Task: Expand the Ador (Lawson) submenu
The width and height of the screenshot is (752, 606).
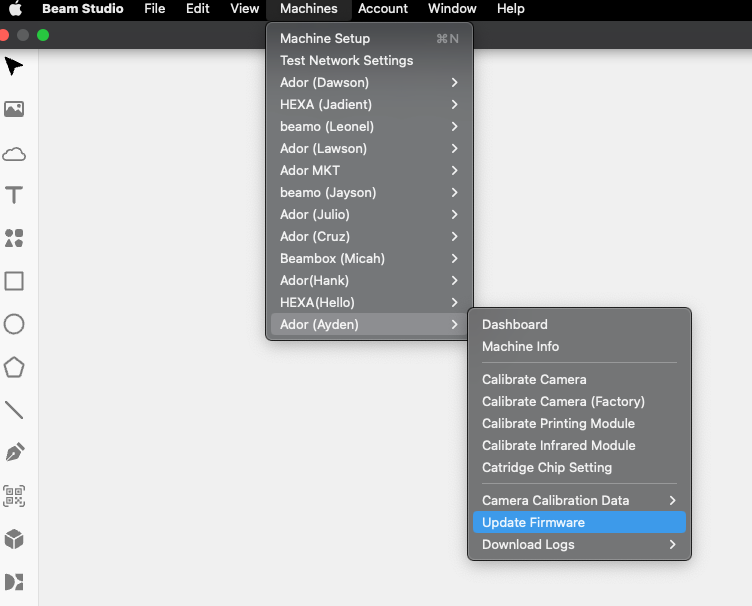Action: [369, 149]
